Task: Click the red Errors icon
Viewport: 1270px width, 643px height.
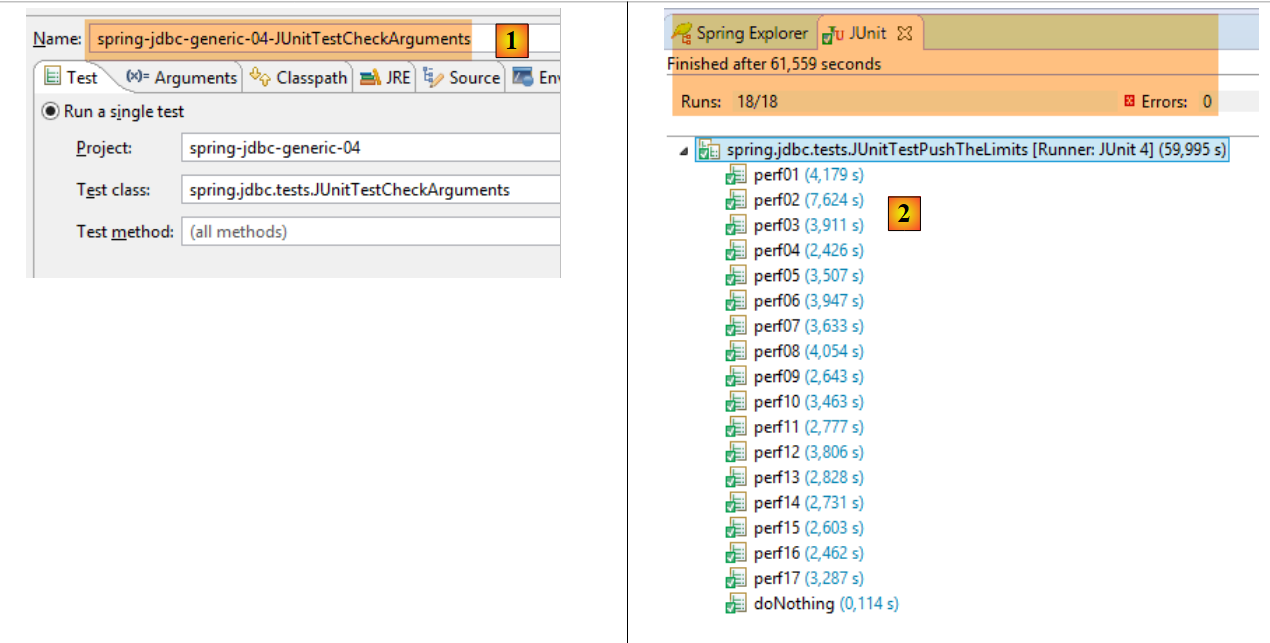Action: point(1130,101)
